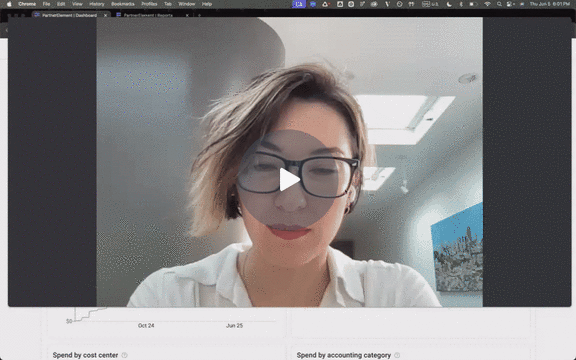This screenshot has width=576, height=360.
Task: Click the moon Focus mode icon
Action: tap(449, 4)
